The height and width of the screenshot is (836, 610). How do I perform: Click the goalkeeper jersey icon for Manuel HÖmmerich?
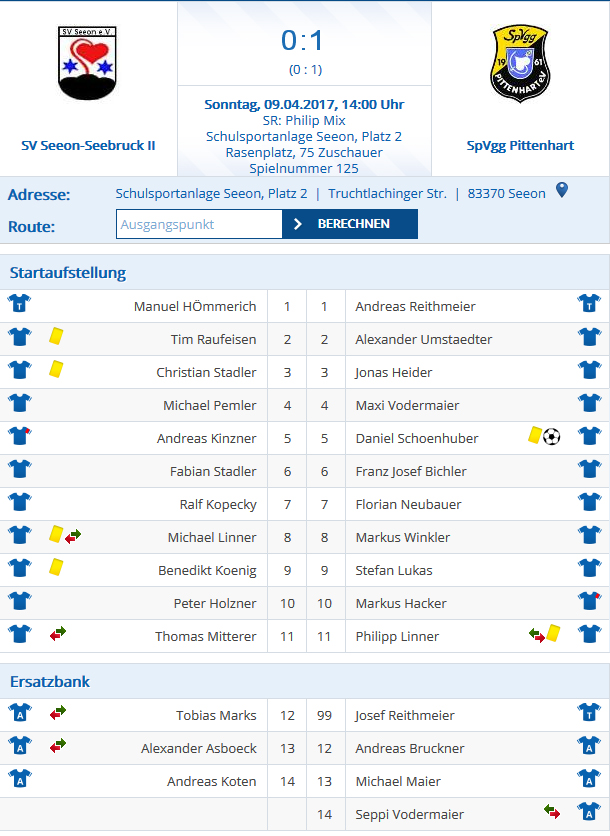point(20,303)
